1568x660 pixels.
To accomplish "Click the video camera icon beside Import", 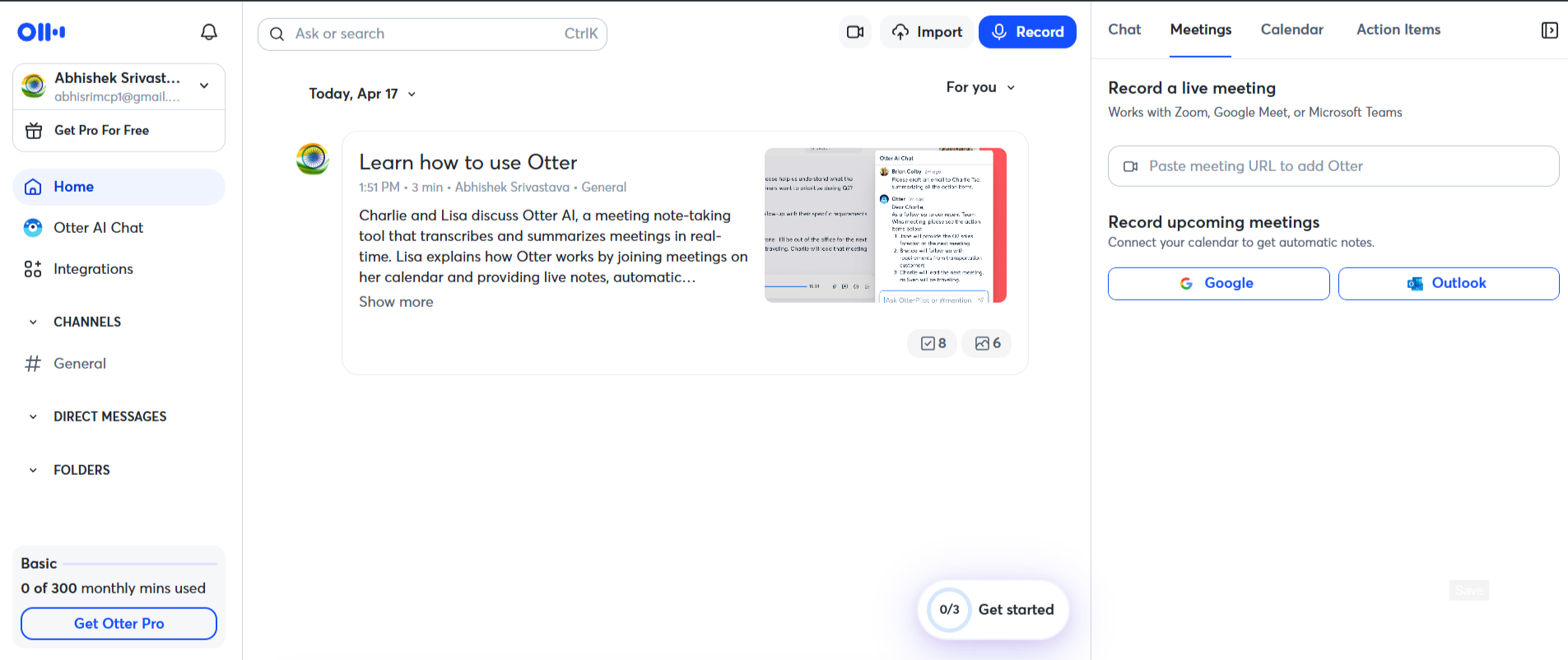I will click(855, 32).
